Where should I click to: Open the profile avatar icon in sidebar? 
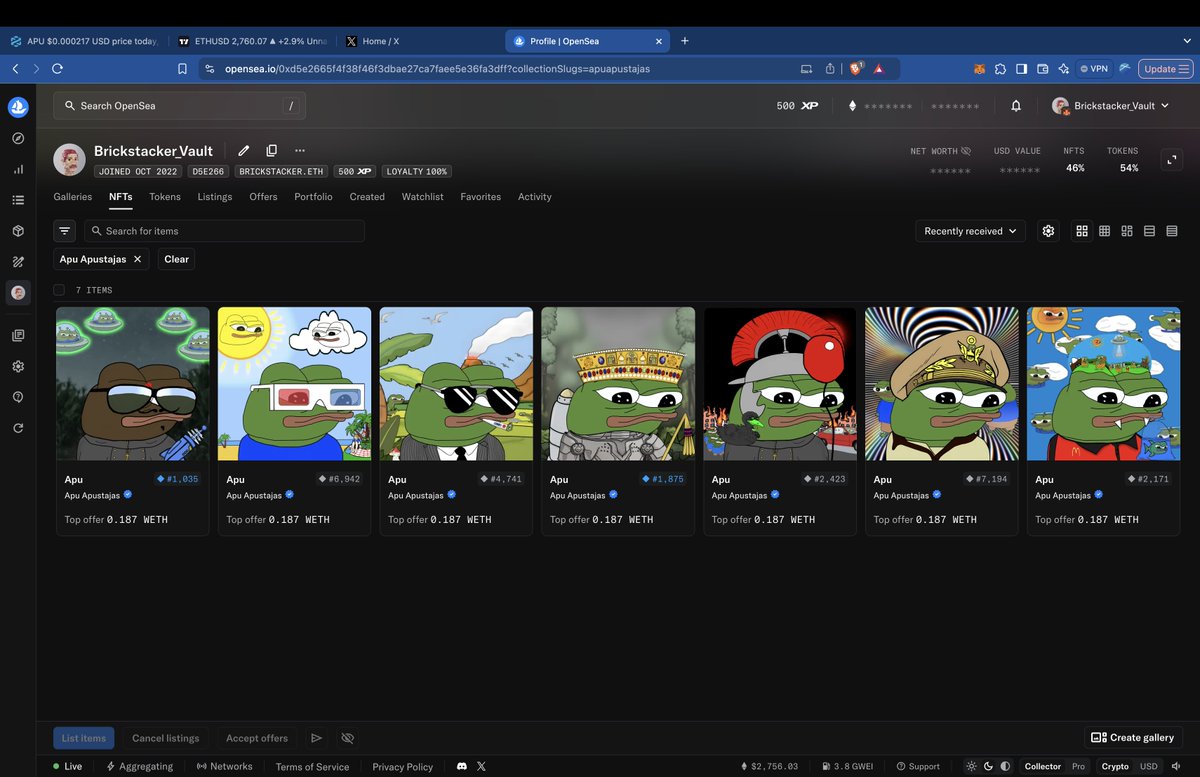[x=18, y=293]
